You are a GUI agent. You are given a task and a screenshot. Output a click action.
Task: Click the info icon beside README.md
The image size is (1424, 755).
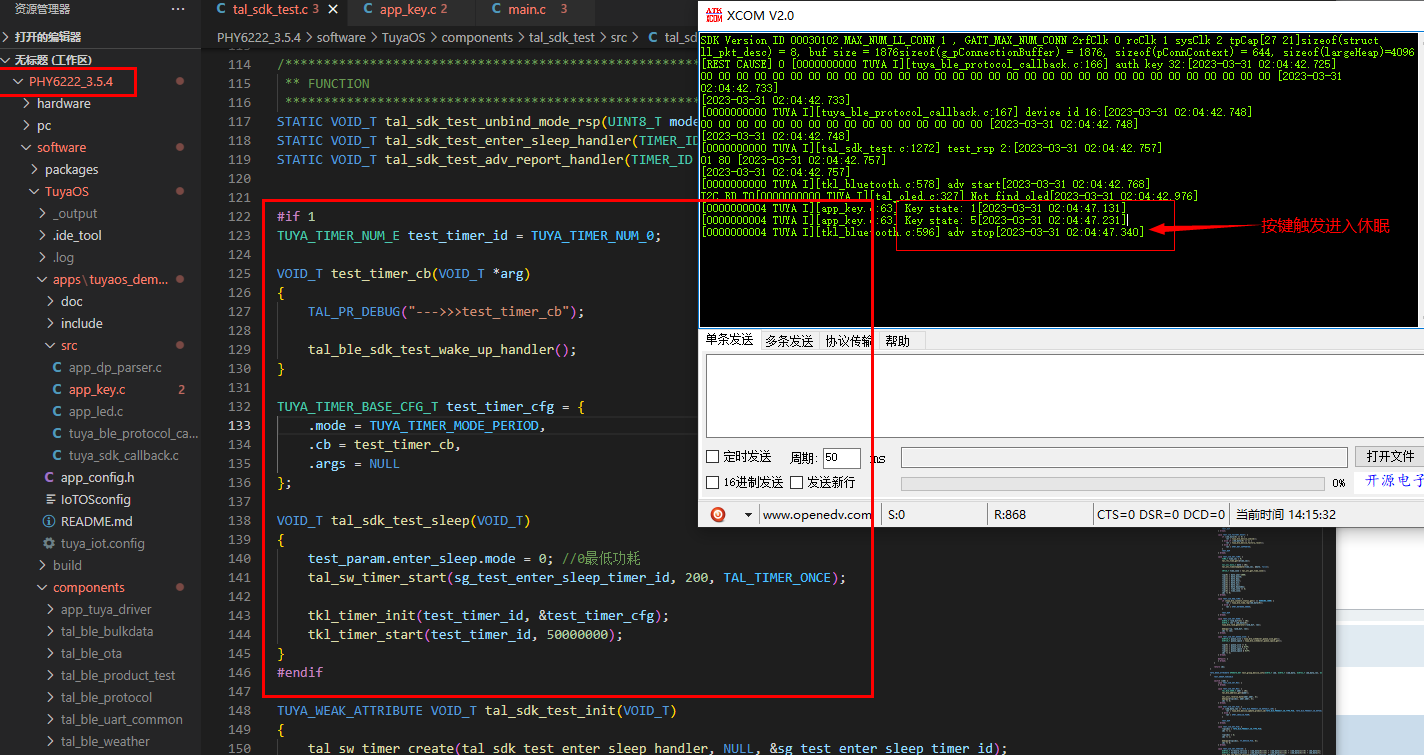[x=49, y=521]
